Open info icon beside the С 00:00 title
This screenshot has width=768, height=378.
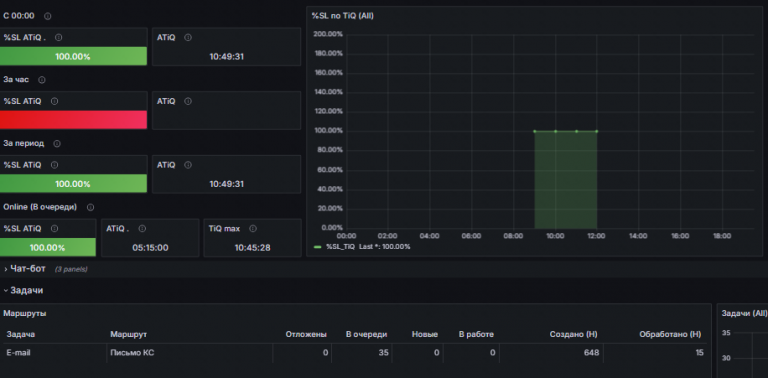pos(48,16)
